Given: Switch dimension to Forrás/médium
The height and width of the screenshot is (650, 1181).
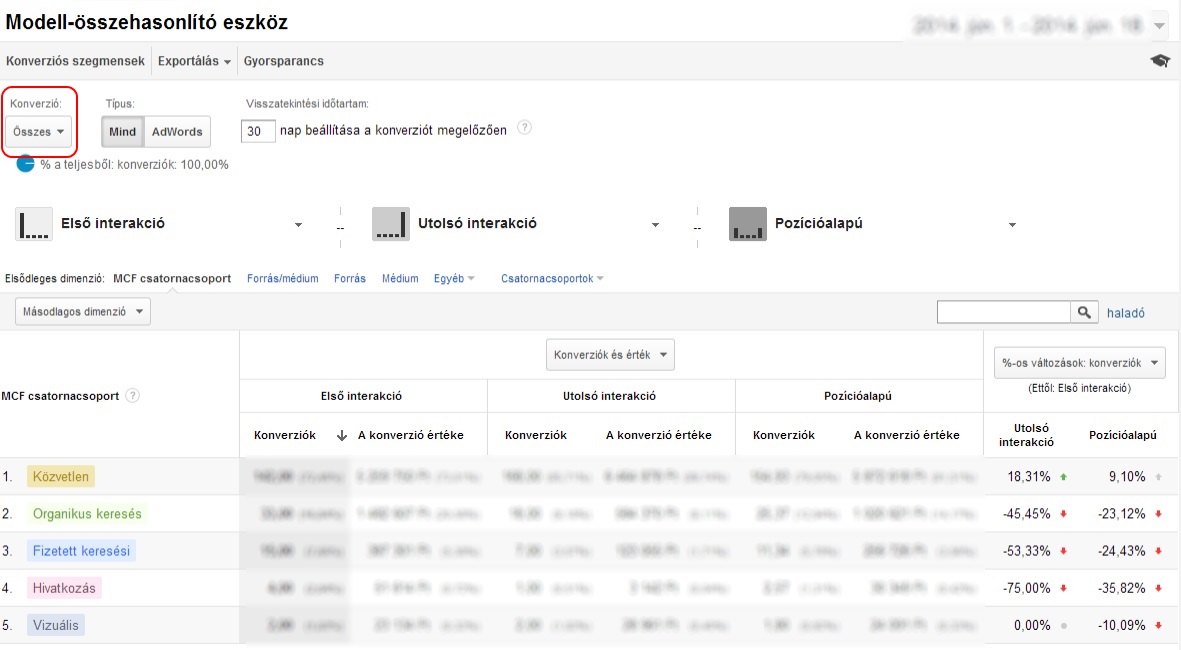Looking at the screenshot, I should (x=282, y=278).
